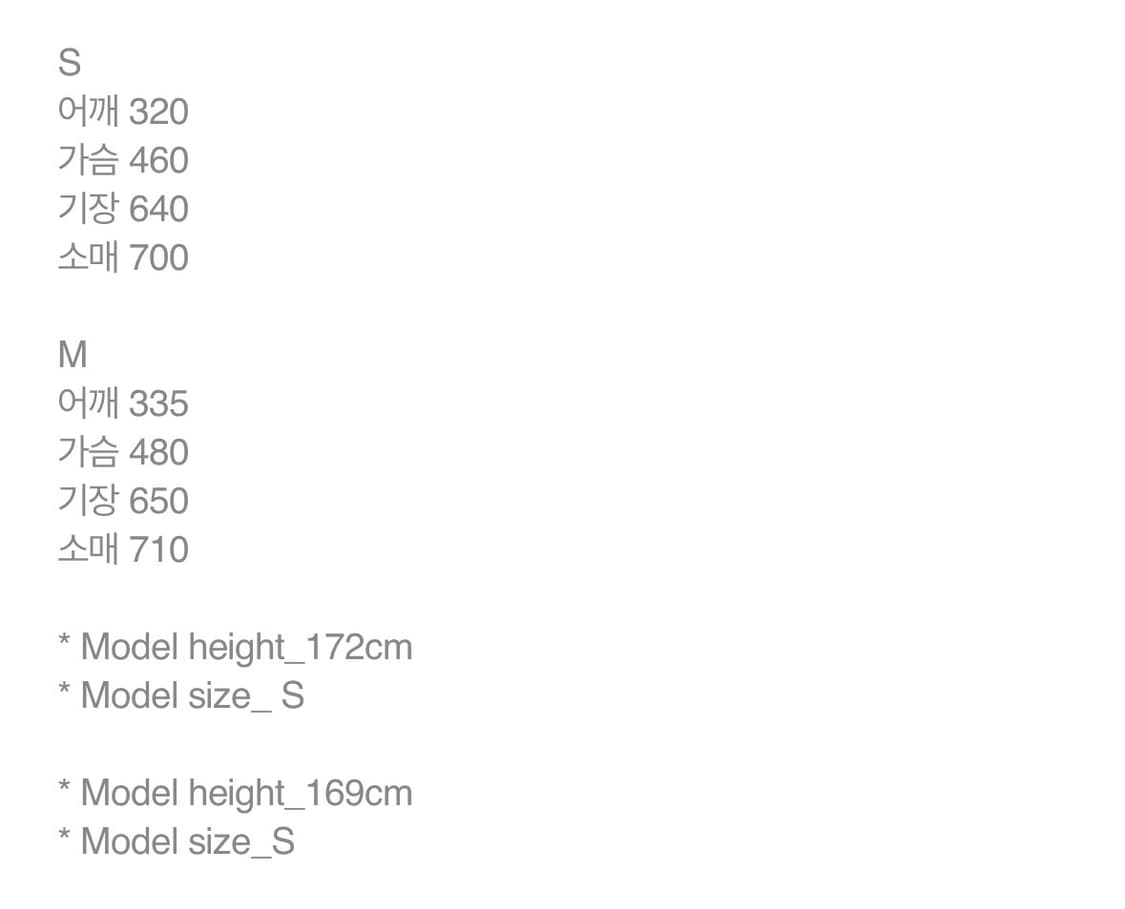This screenshot has width=1125, height=909.
Task: Click the 기장 label beside 640
Action: [x=88, y=209]
